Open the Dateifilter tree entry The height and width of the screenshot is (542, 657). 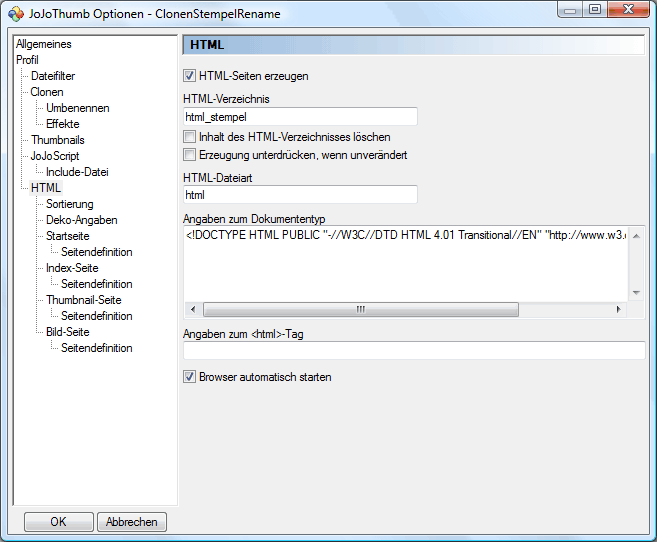click(x=53, y=76)
